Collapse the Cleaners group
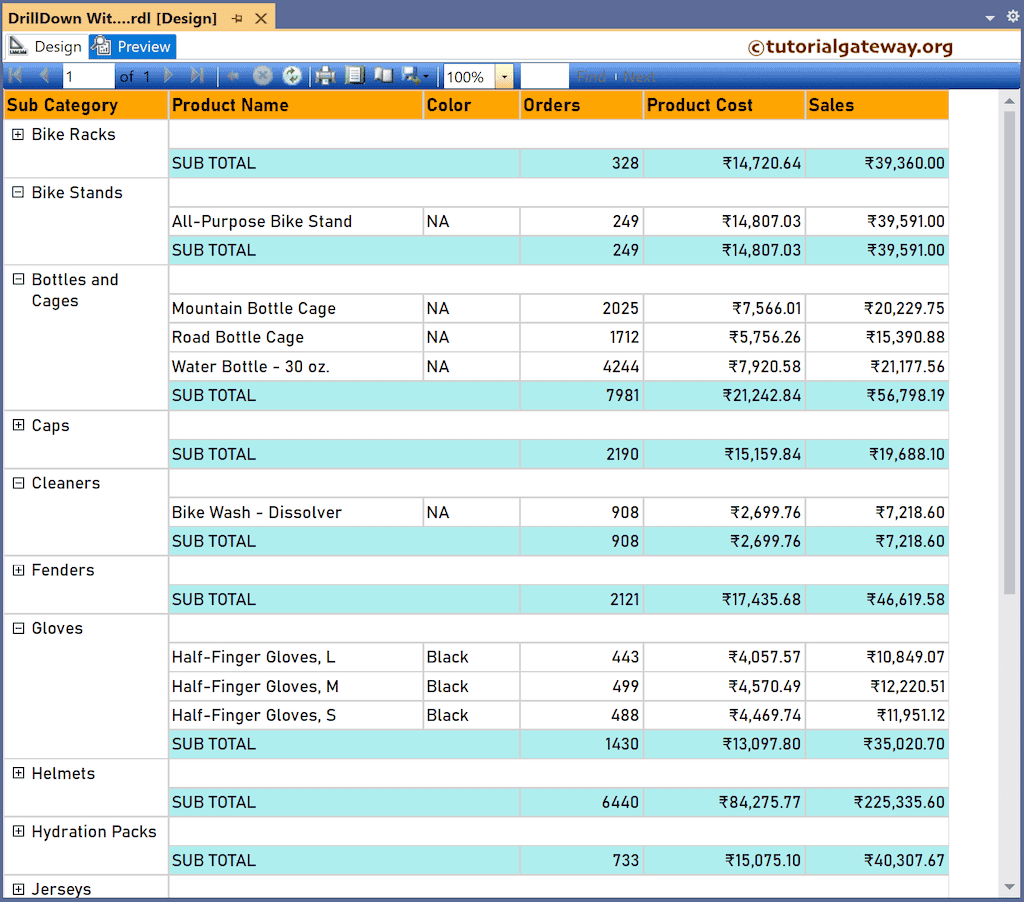Viewport: 1024px width, 902px height. point(19,483)
